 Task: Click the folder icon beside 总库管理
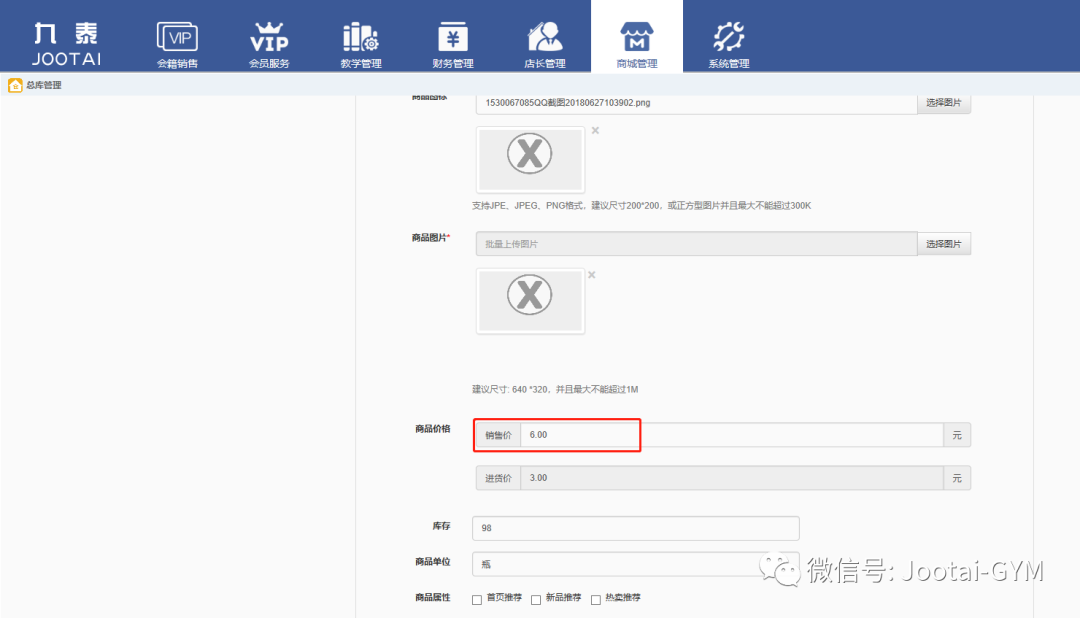[x=15, y=85]
